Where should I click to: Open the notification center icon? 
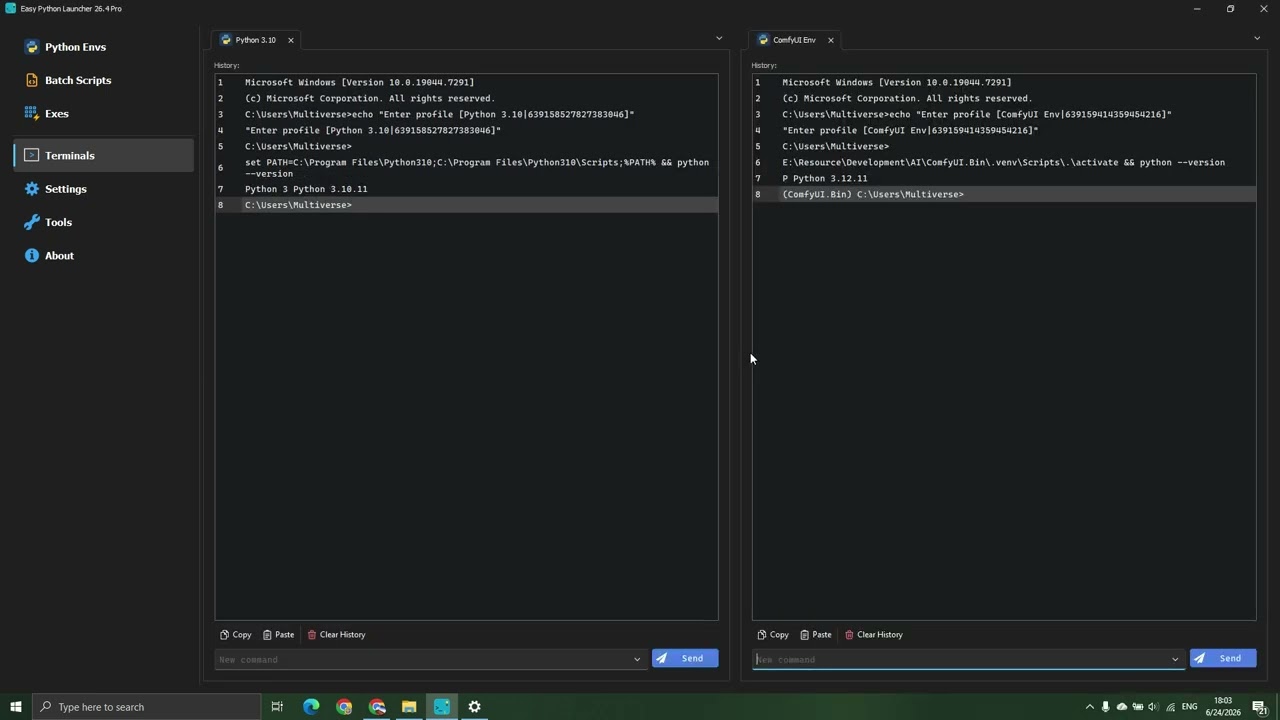(1260, 707)
